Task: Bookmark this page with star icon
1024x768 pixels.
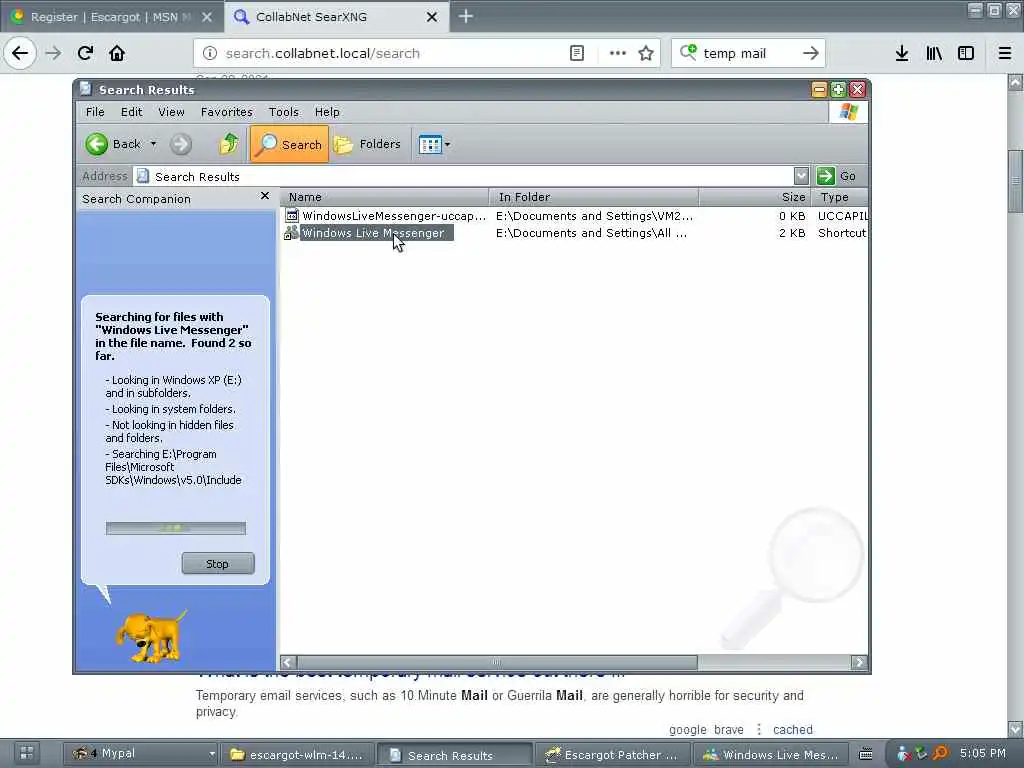Action: (x=646, y=53)
